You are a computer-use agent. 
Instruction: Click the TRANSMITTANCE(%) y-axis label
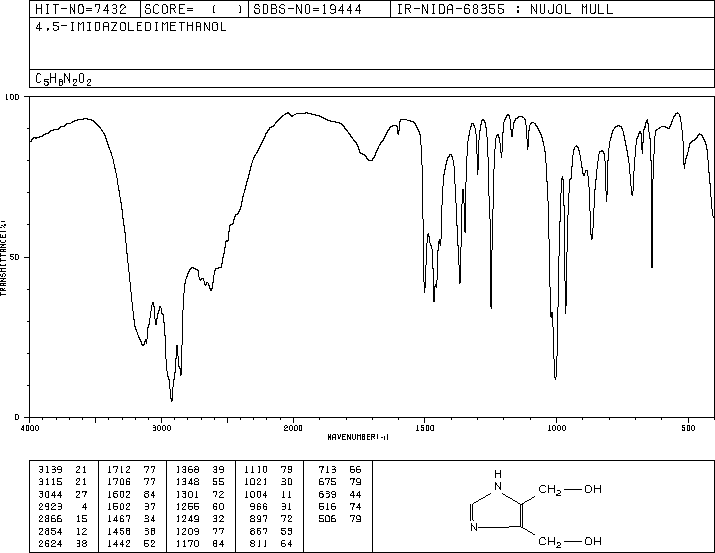click(x=3, y=257)
